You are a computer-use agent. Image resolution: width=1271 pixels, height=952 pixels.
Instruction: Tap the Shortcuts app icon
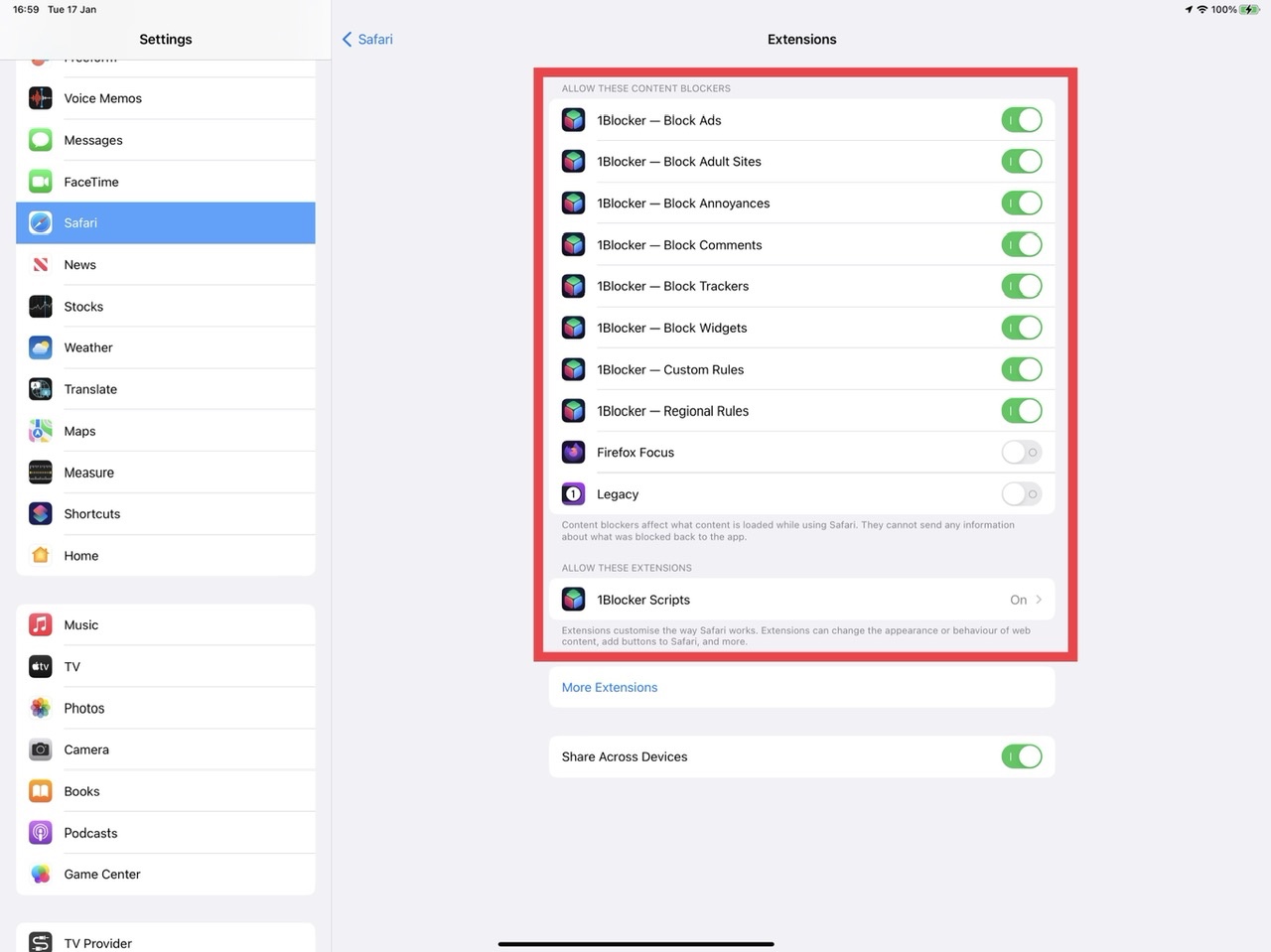41,513
